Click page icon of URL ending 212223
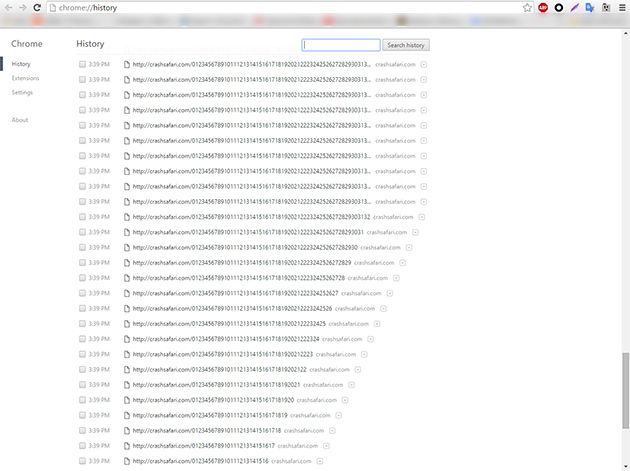Screen dimensions: 630x471 (127, 354)
